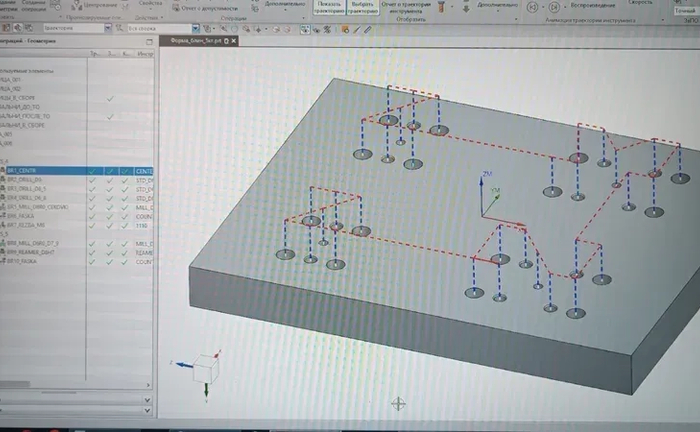Toggle first checkmark for BR1_CENTR operation
Image resolution: width=700 pixels, height=432 pixels.
93,171
